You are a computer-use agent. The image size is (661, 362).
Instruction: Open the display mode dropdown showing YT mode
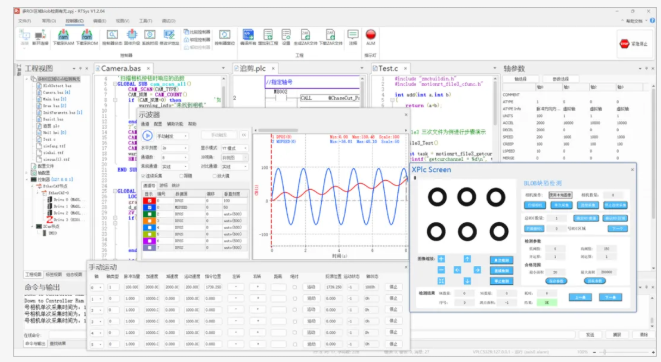pos(235,148)
